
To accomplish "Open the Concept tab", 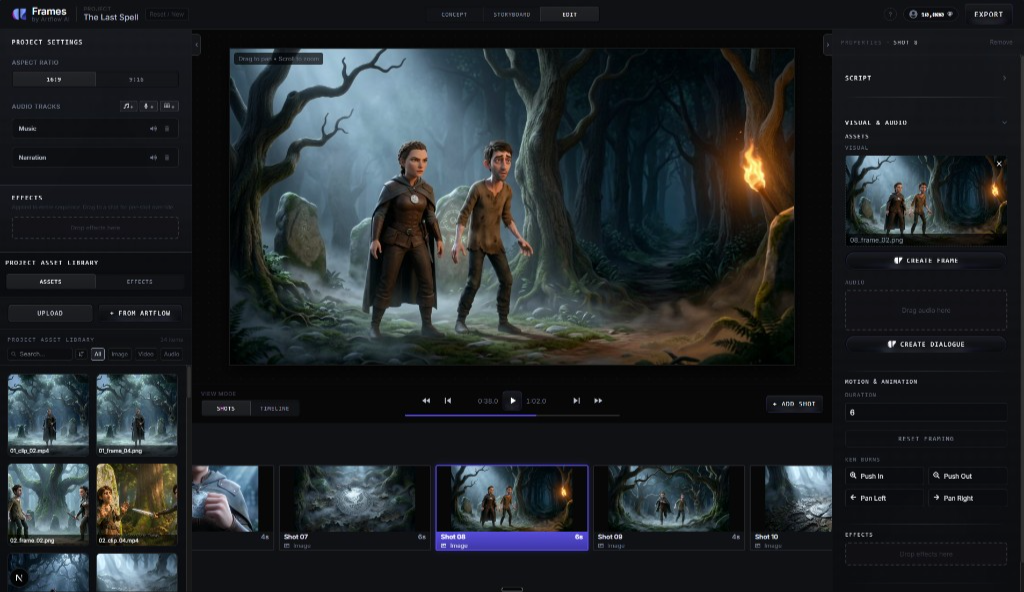I will [455, 14].
